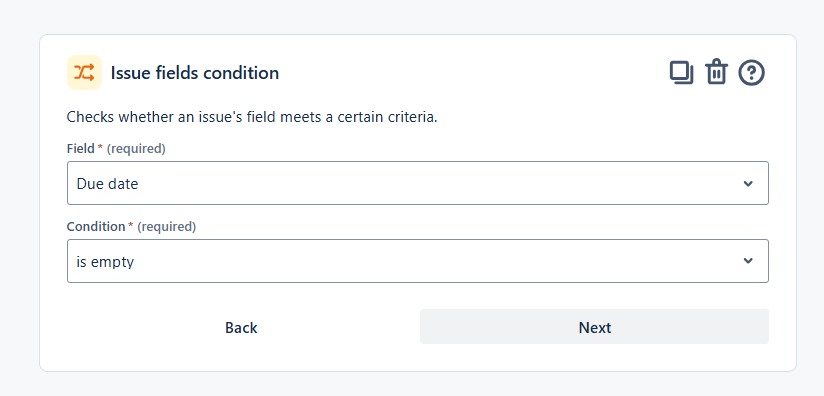Expand the chevron arrow in the Field selector
This screenshot has width=824, height=396.
tap(748, 183)
